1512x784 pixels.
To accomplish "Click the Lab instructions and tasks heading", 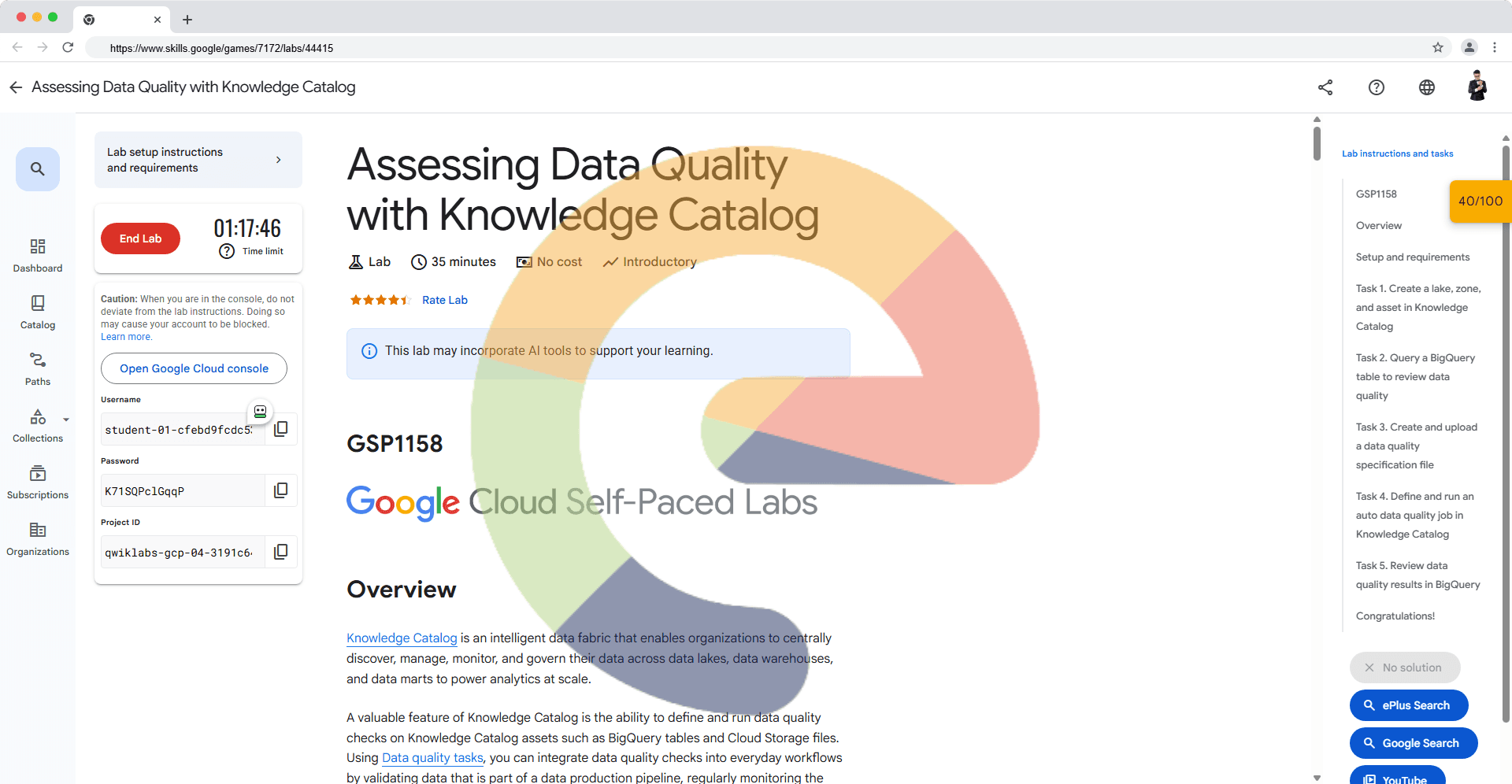I will tap(1397, 153).
